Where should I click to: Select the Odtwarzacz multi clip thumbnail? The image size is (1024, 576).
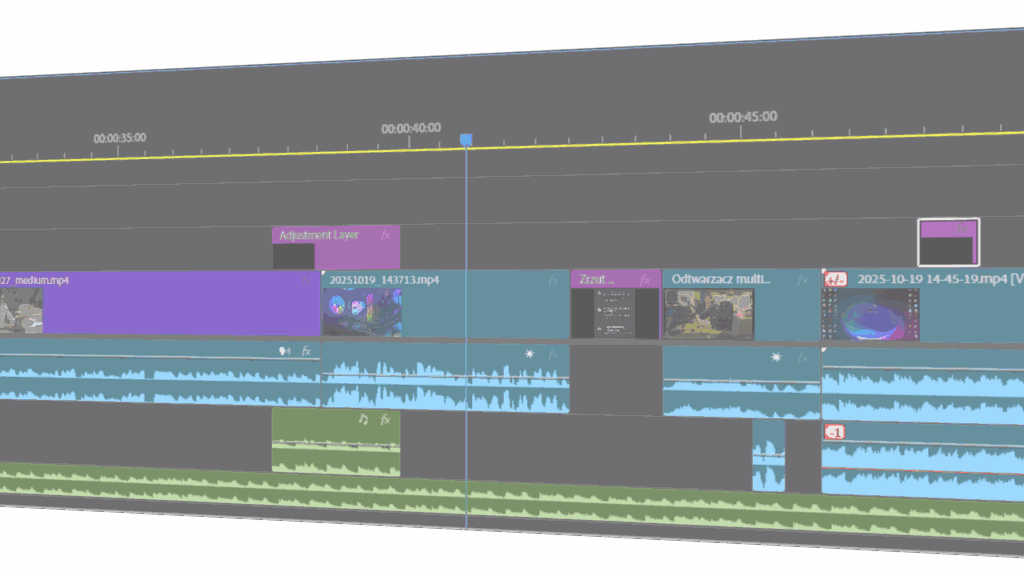coord(708,314)
